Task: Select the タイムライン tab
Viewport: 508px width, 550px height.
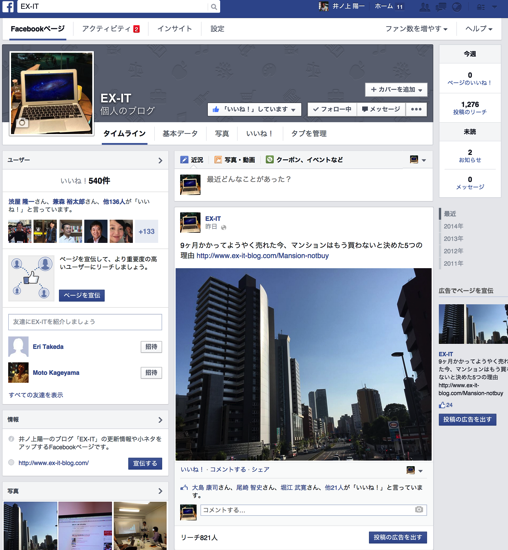Action: coord(125,134)
